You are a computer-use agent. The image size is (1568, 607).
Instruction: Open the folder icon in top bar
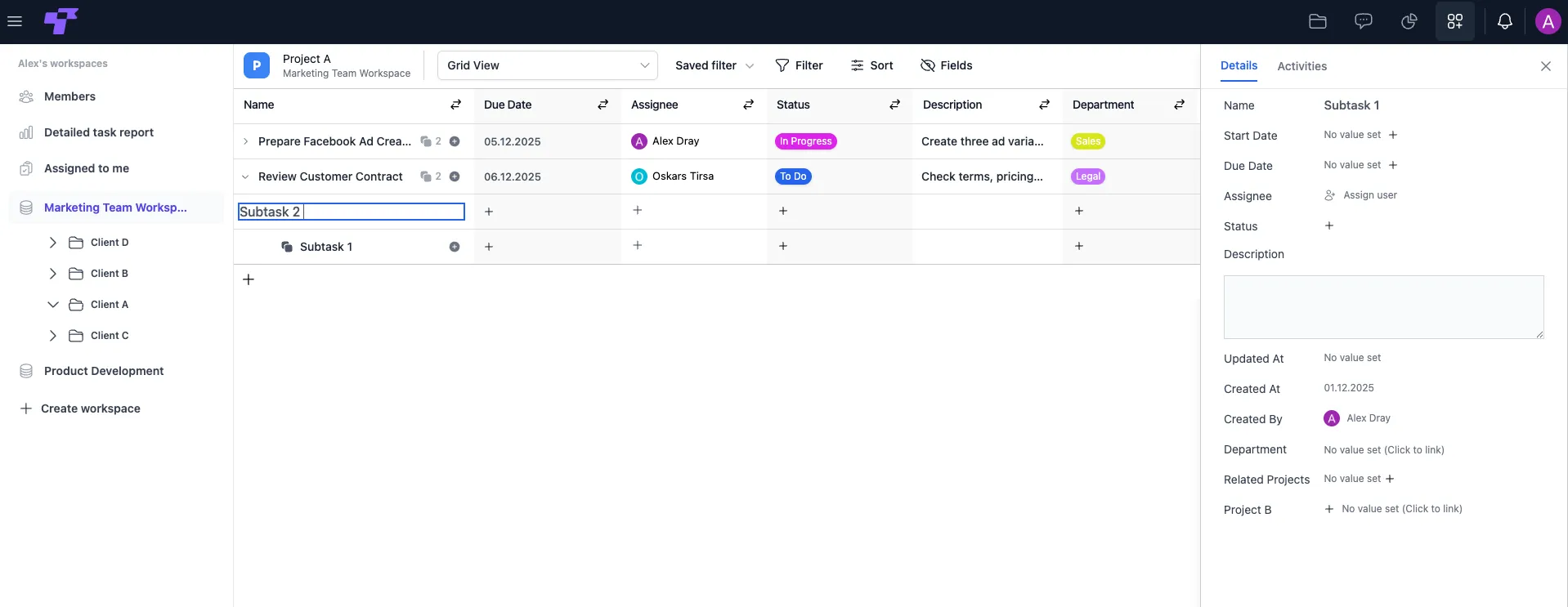(1318, 21)
